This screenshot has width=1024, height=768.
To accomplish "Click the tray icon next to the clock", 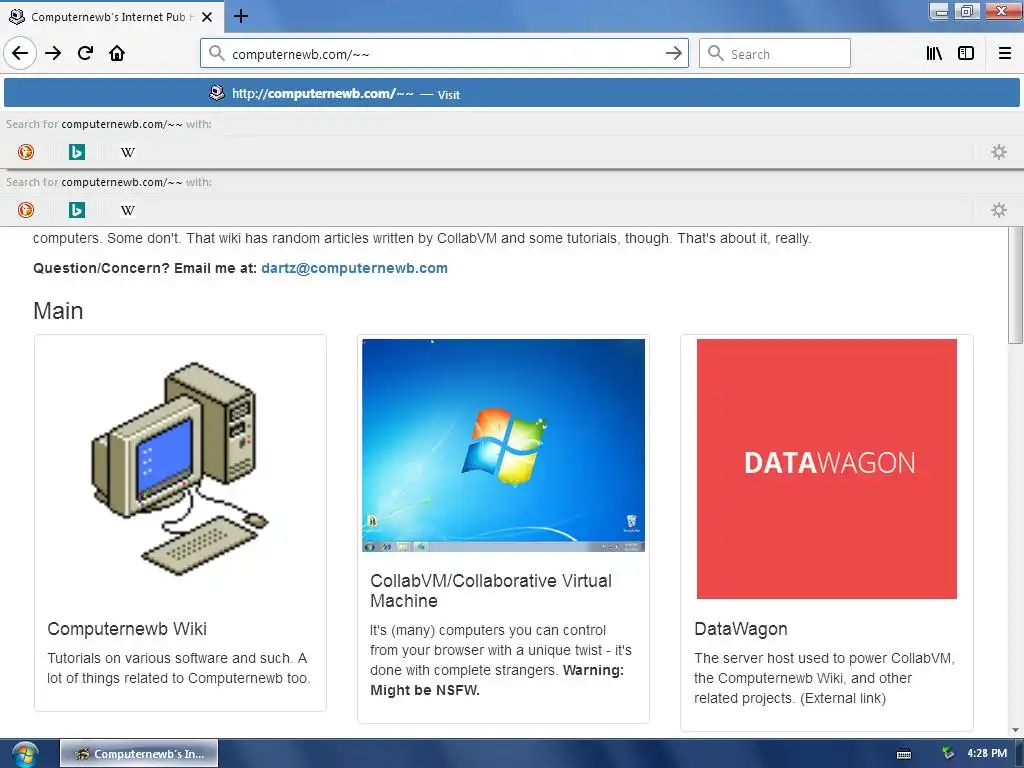I will coord(948,753).
